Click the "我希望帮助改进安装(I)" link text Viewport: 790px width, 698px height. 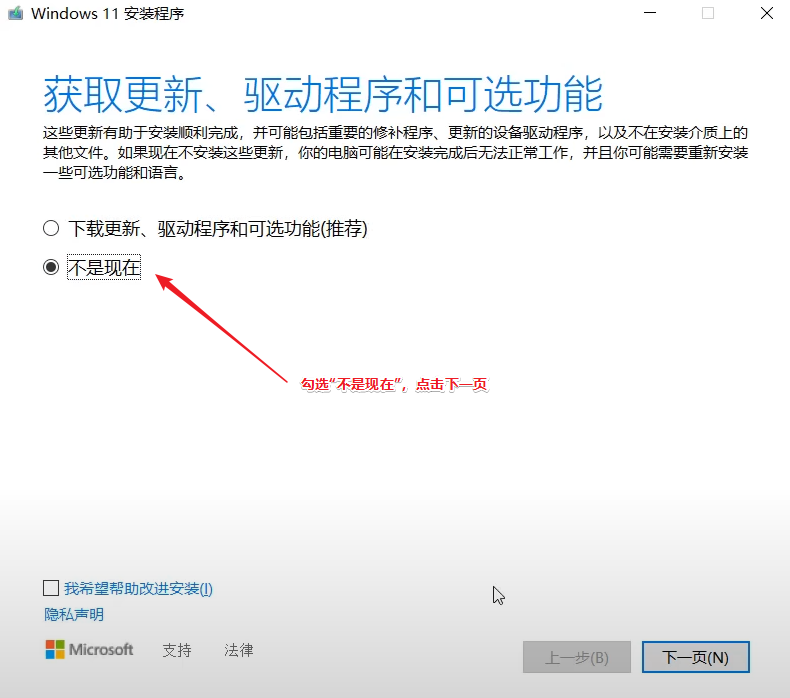(138, 589)
